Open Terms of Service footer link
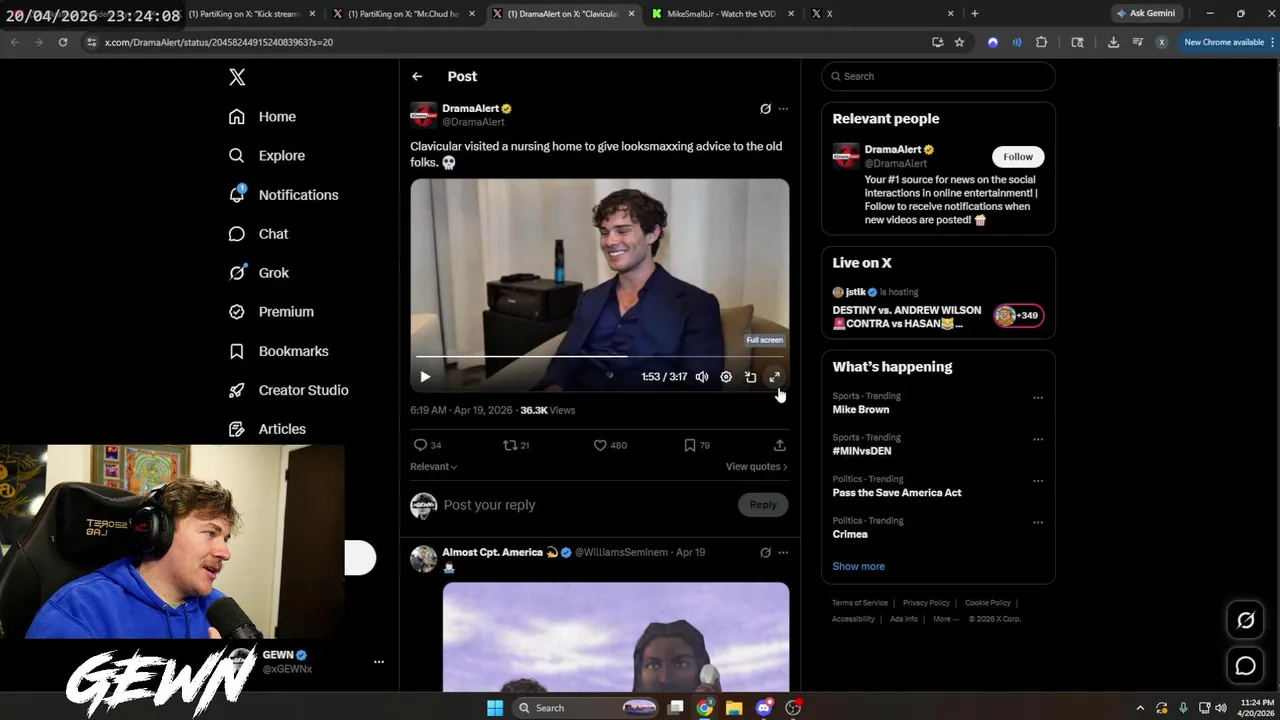Screen dimensions: 1280x720 pyautogui.click(x=860, y=603)
